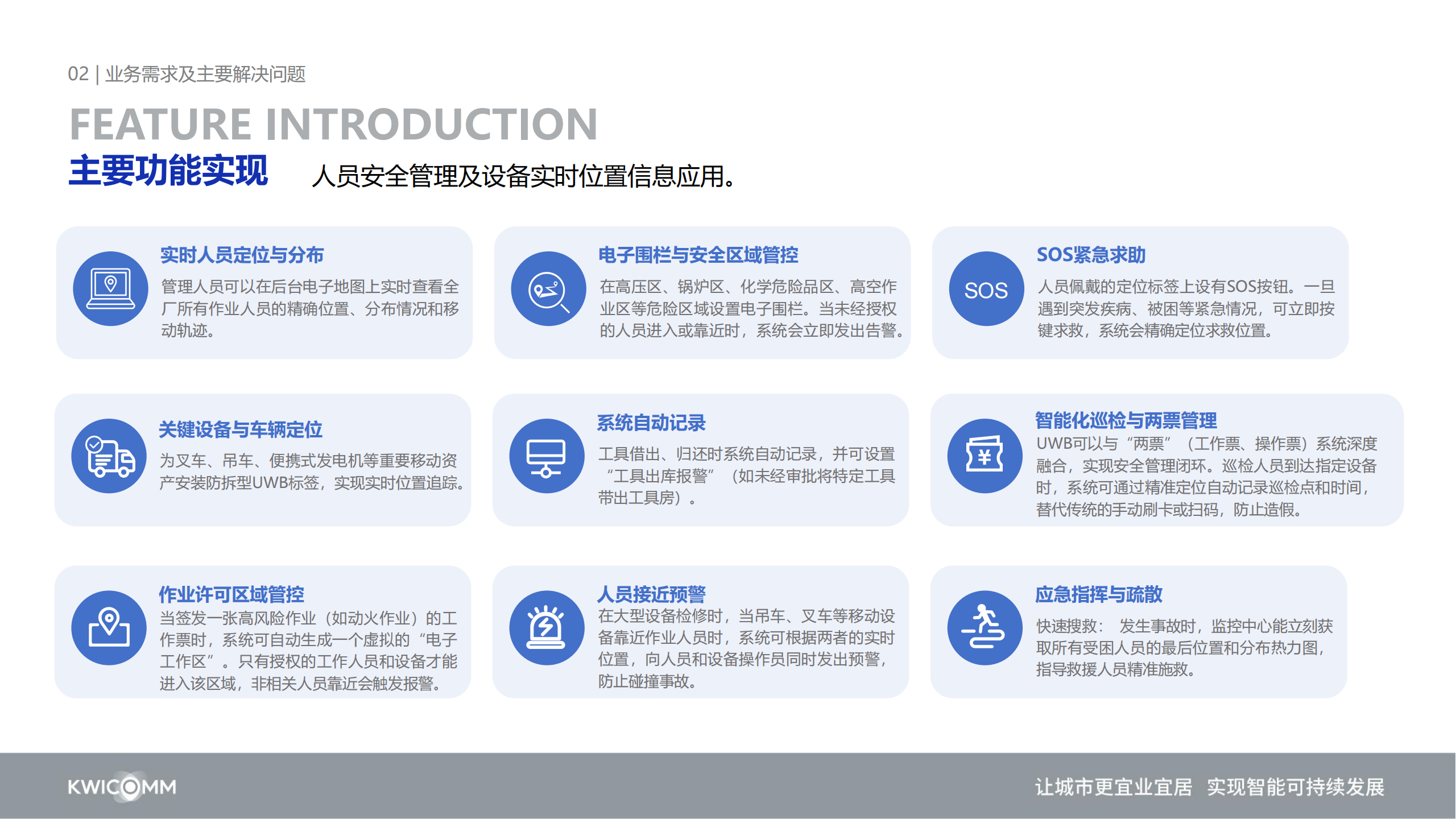Screen dimensions: 1456x819
Task: Click the magnifier geofence route icon
Action: click(548, 289)
